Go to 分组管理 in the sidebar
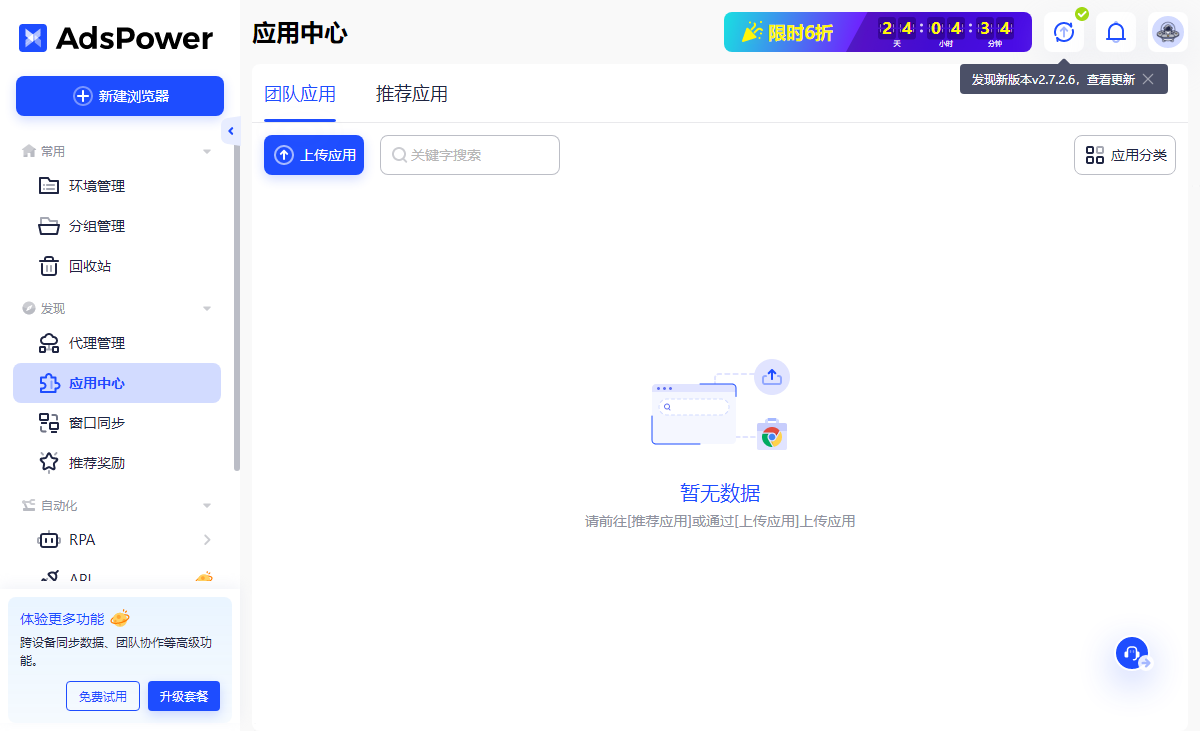This screenshot has width=1200, height=731. [97, 226]
